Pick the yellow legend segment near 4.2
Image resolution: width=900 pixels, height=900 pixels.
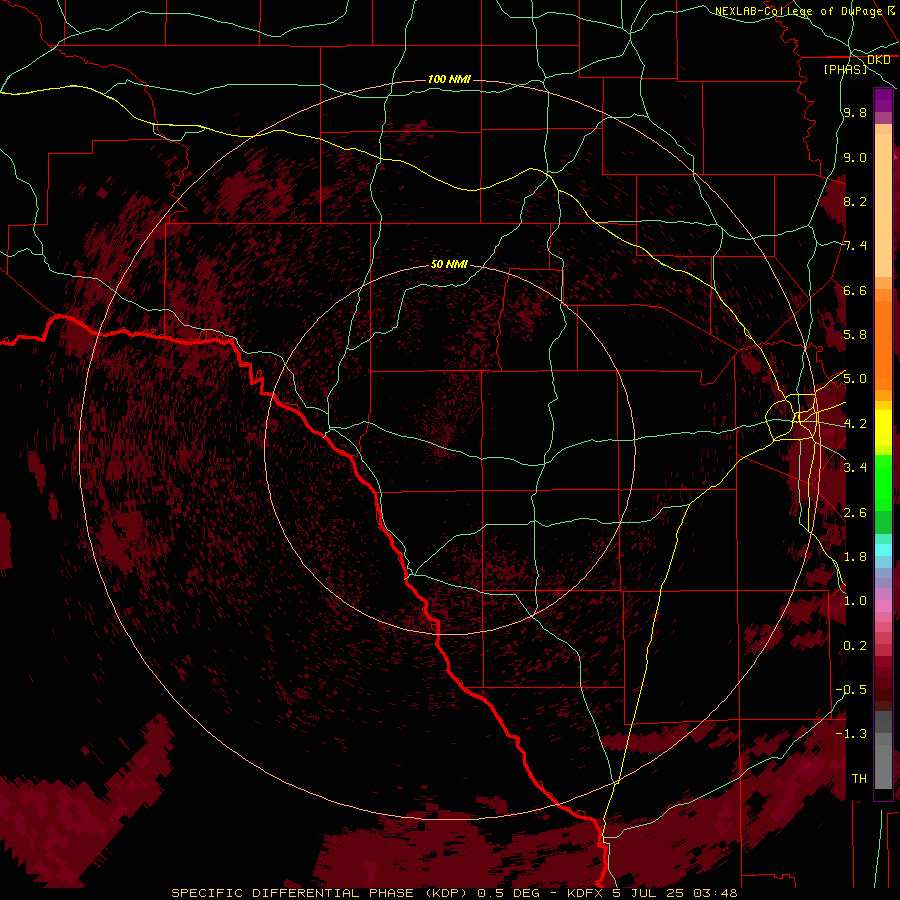883,428
